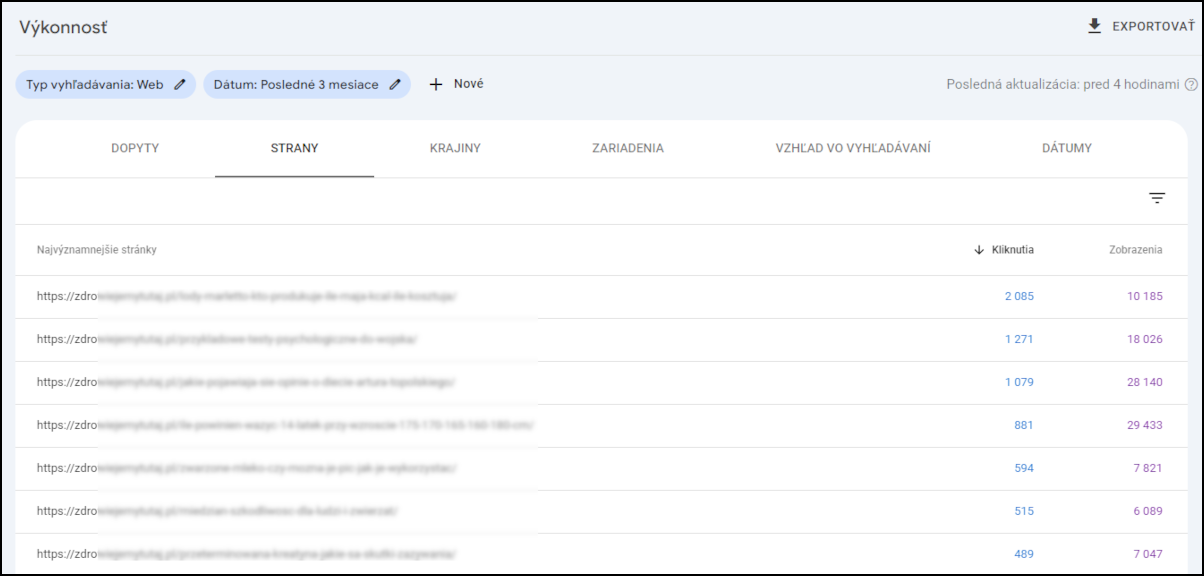Open the Typ vyhľadávania: Web filter chip

[x=94, y=85]
